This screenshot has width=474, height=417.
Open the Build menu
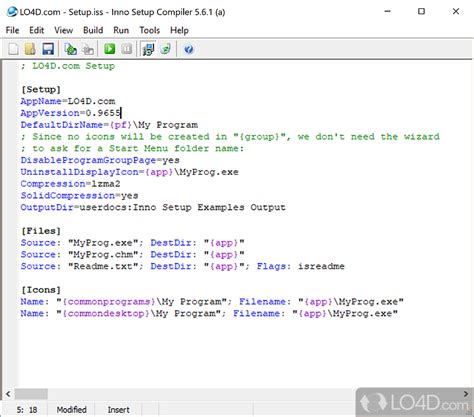click(93, 30)
